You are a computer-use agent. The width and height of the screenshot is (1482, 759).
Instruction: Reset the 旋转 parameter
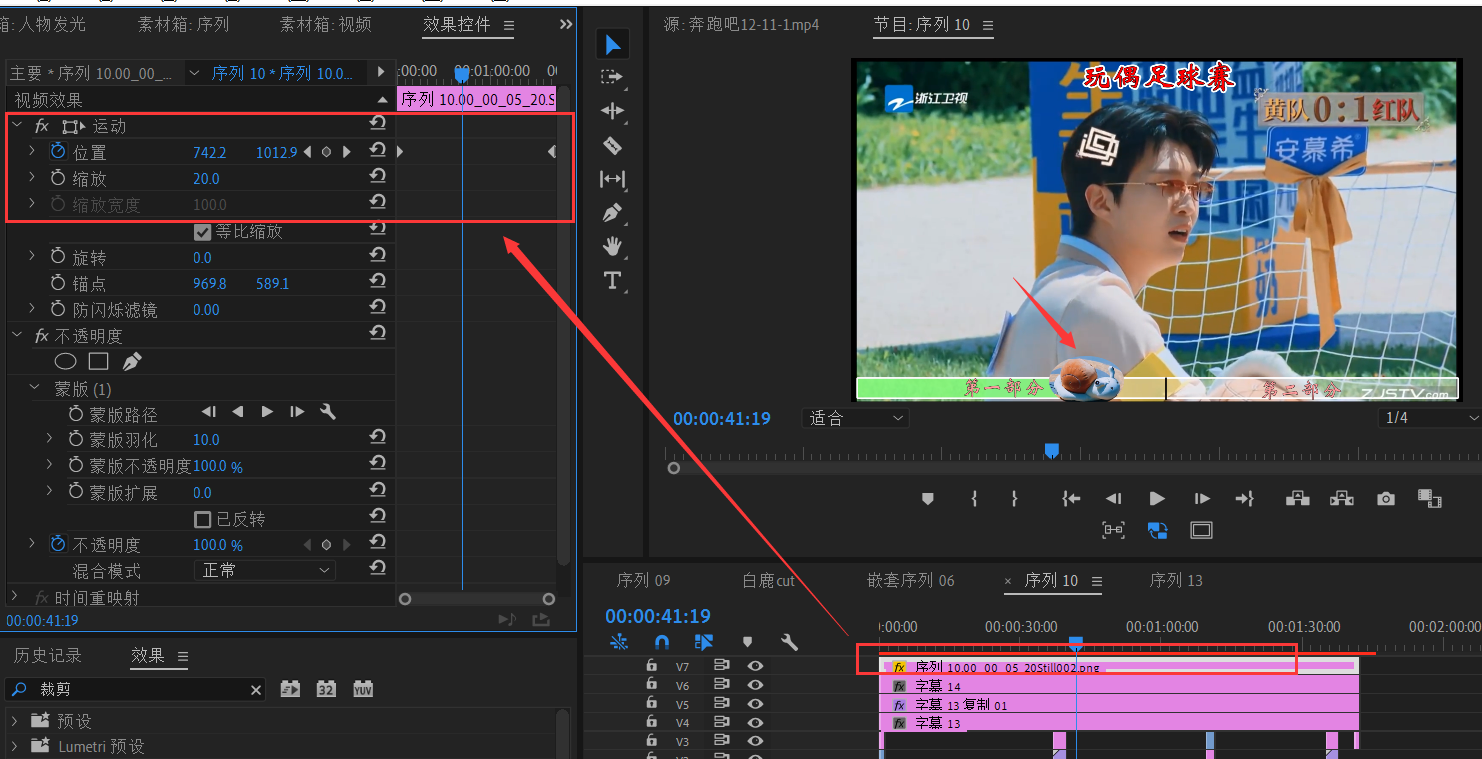tap(378, 256)
